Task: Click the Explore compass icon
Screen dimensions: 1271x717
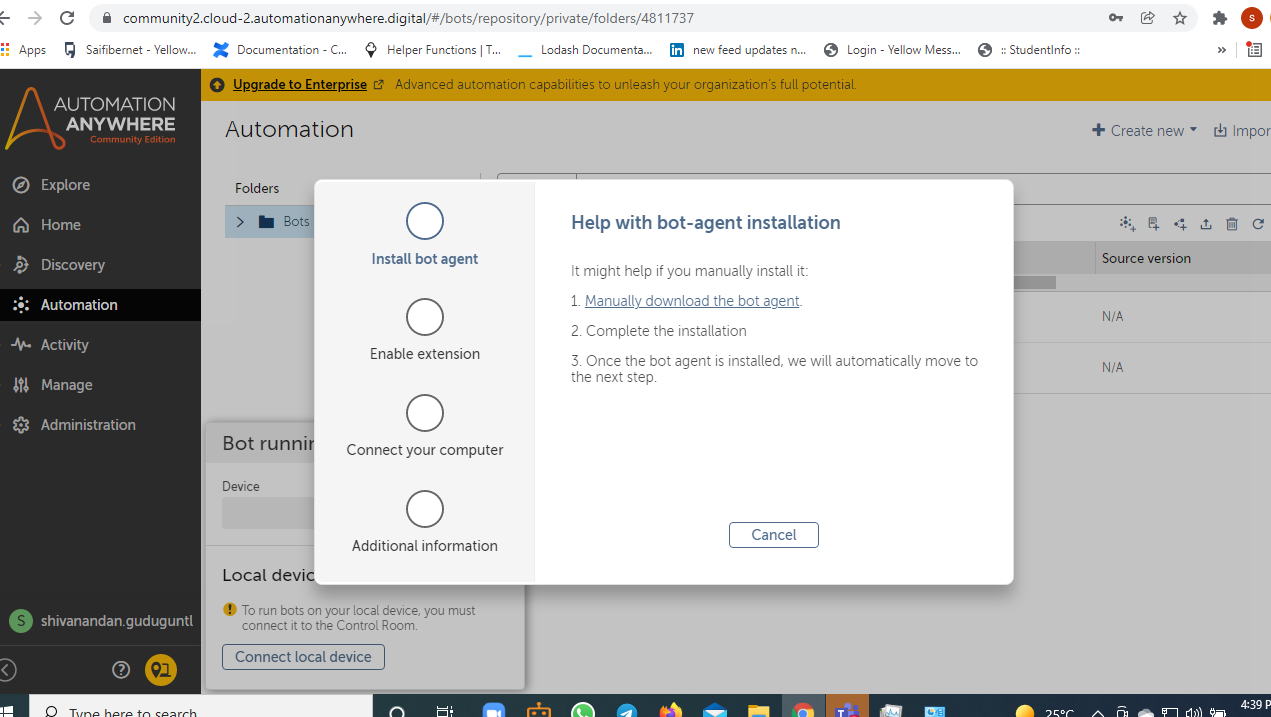Action: (21, 185)
